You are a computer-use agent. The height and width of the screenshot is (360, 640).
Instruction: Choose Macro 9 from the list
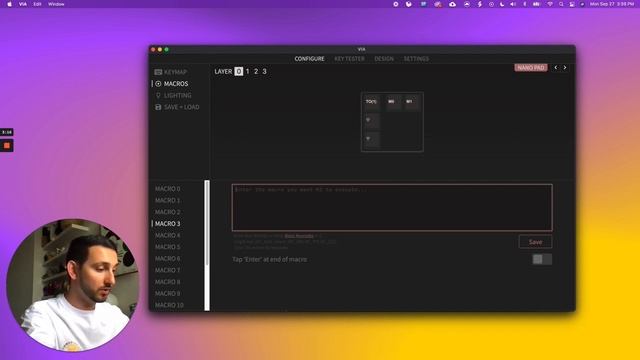coord(168,293)
